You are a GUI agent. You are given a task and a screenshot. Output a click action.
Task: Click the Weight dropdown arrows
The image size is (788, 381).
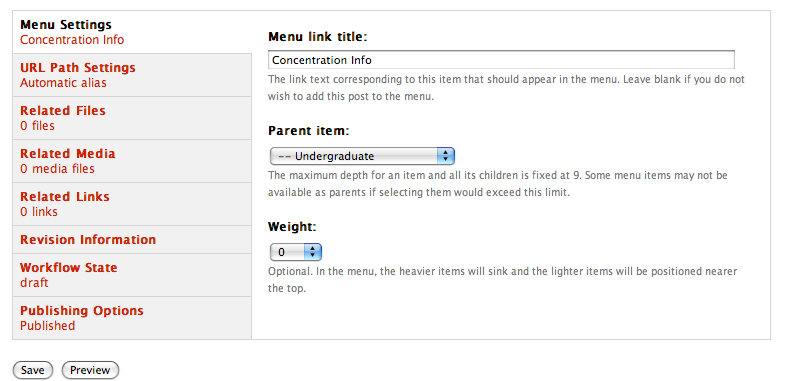coord(313,252)
